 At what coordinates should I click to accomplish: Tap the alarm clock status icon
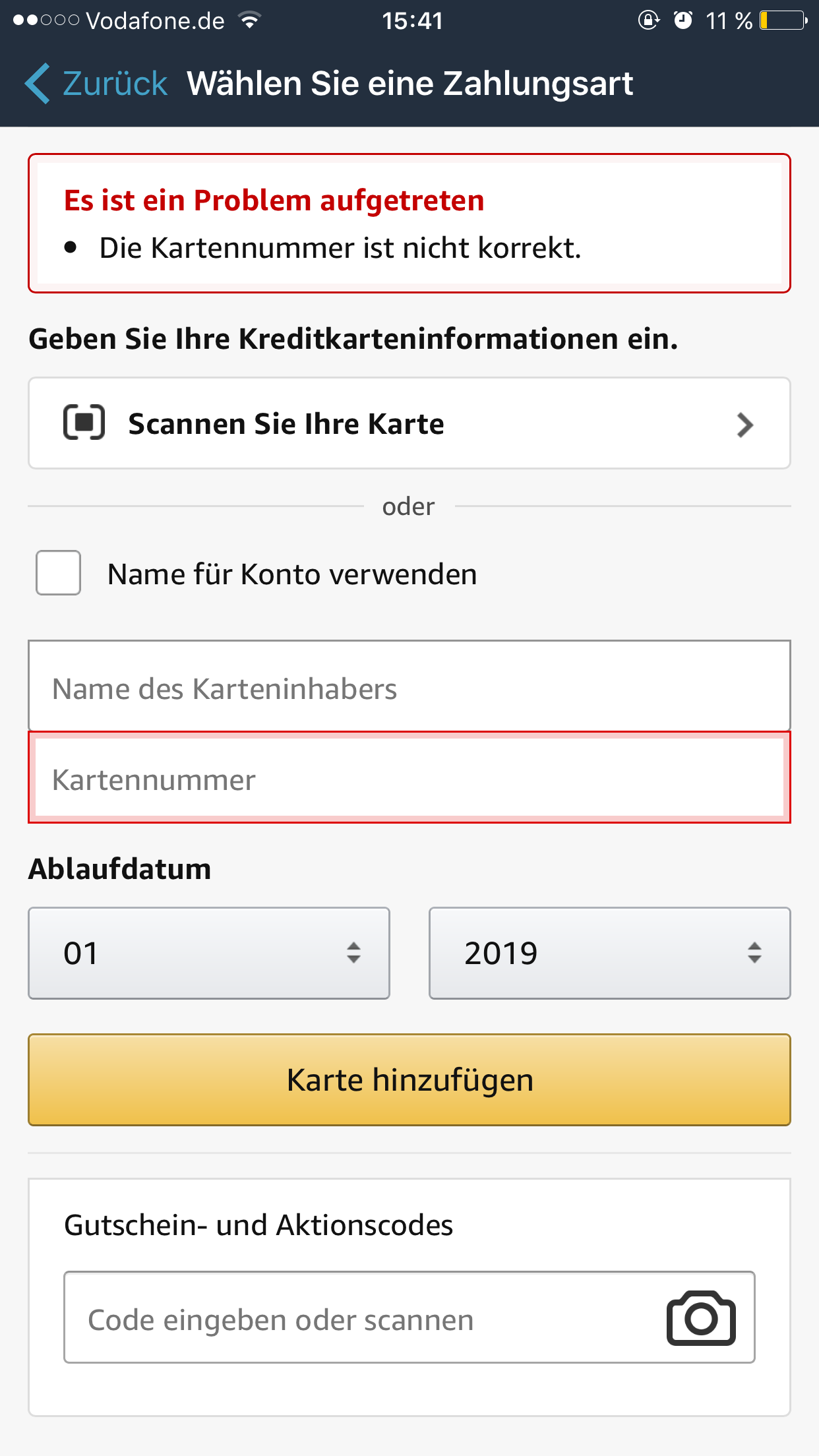coord(683,20)
